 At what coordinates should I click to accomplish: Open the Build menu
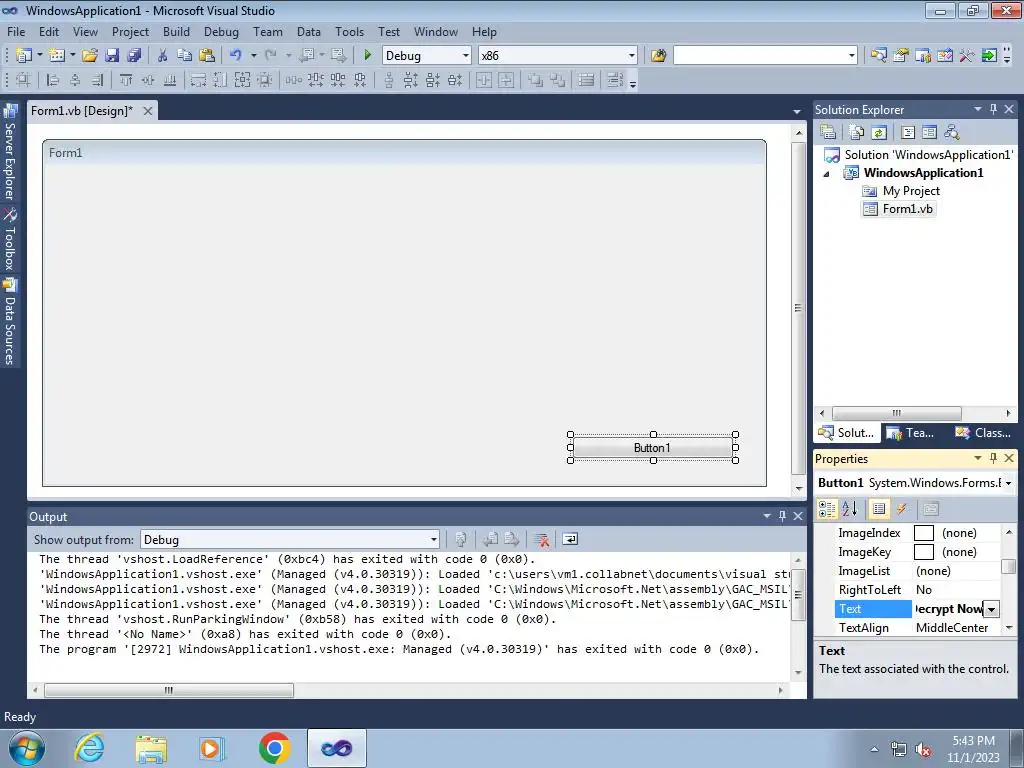point(176,31)
